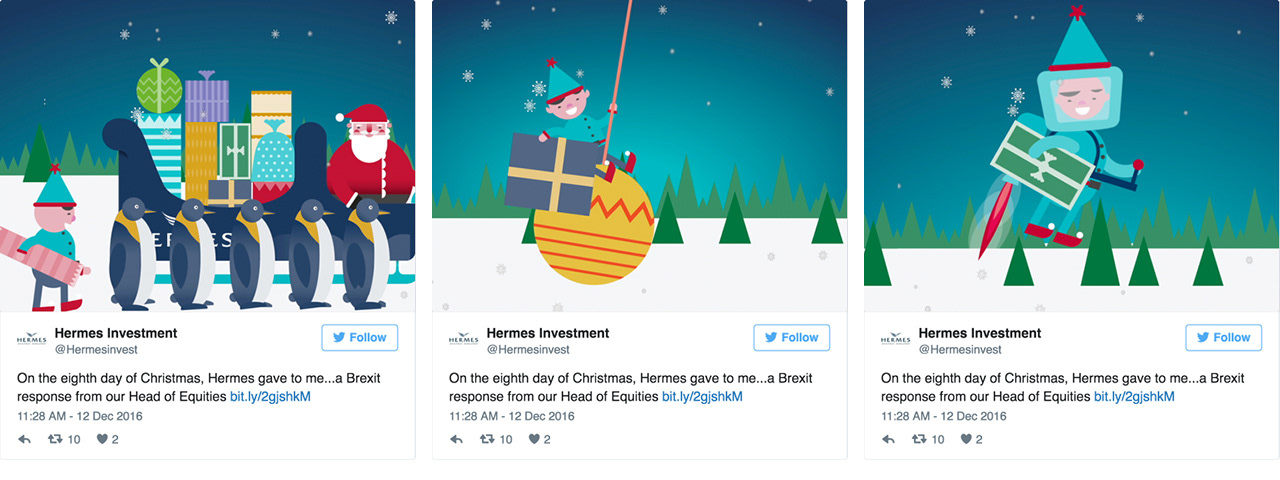
Task: Reply to the first tweet with penguins
Action: tap(24, 439)
